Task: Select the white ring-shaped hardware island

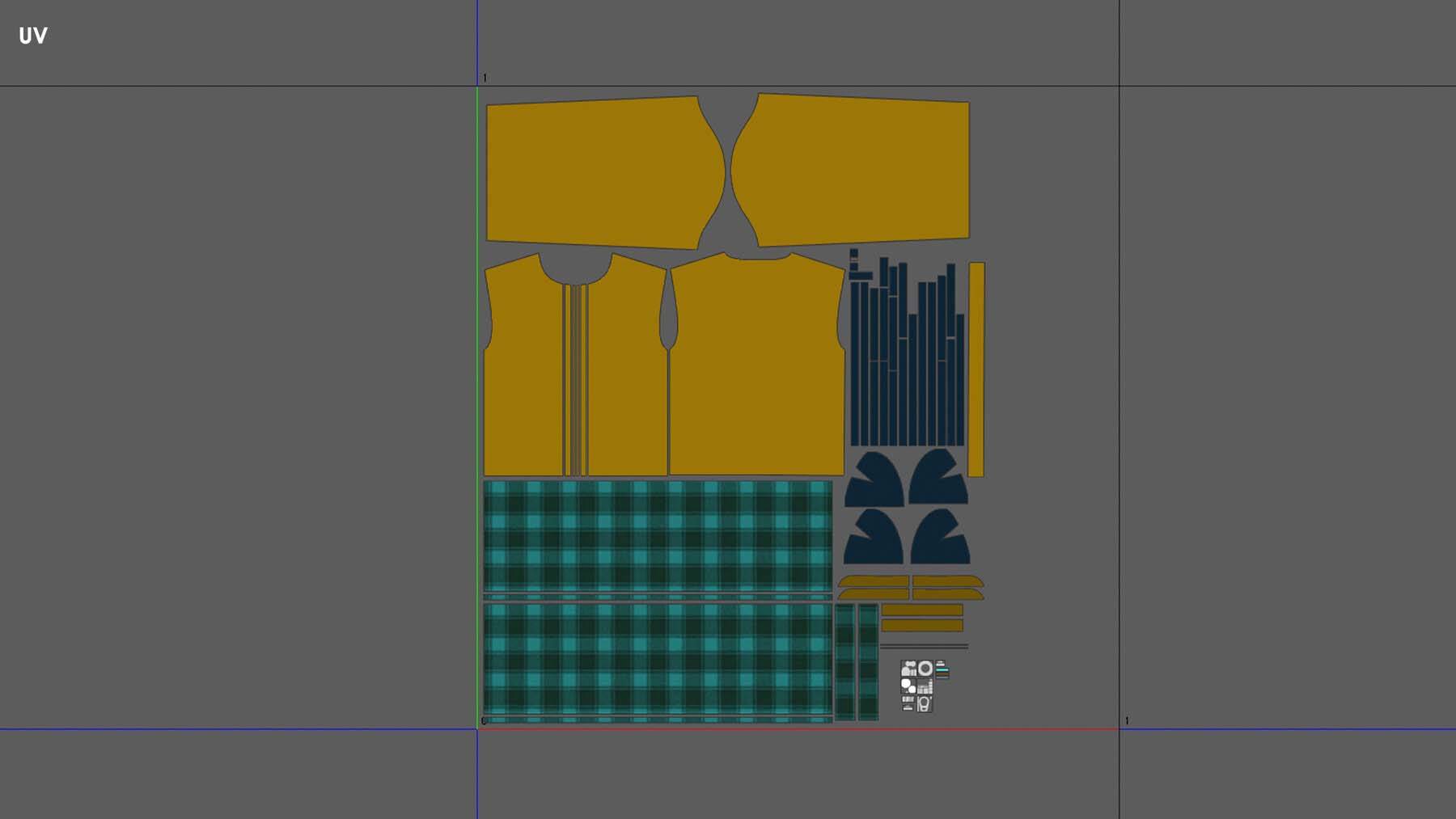Action: [x=925, y=669]
